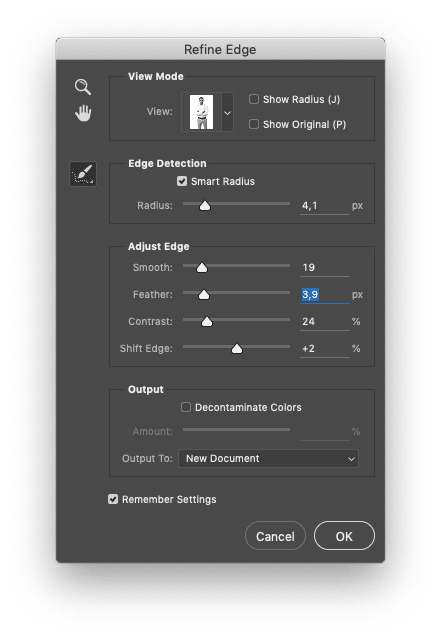Select the Zoom tool magnifier icon
Image resolution: width=441 pixels, height=637 pixels.
point(83,87)
